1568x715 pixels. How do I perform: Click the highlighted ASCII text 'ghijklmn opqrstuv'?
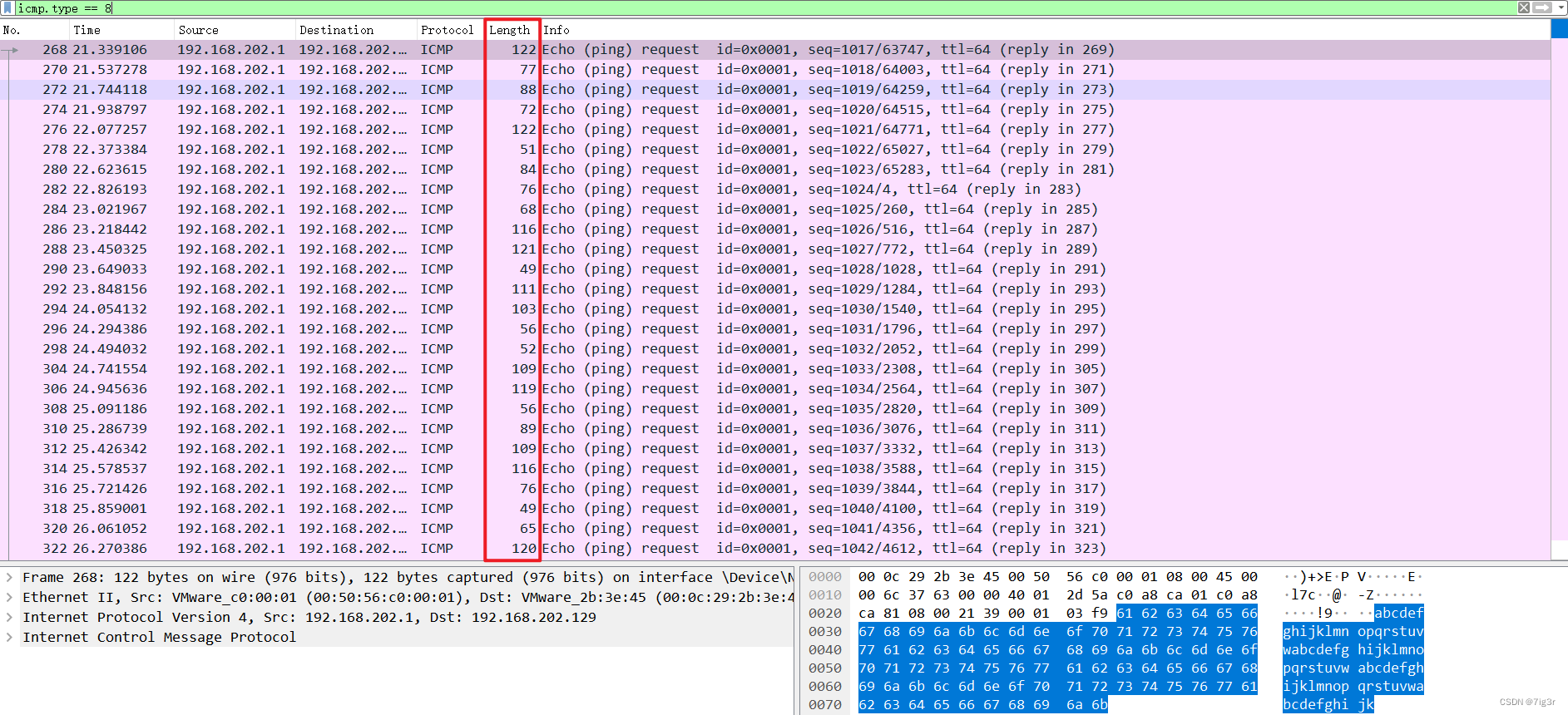click(1353, 632)
